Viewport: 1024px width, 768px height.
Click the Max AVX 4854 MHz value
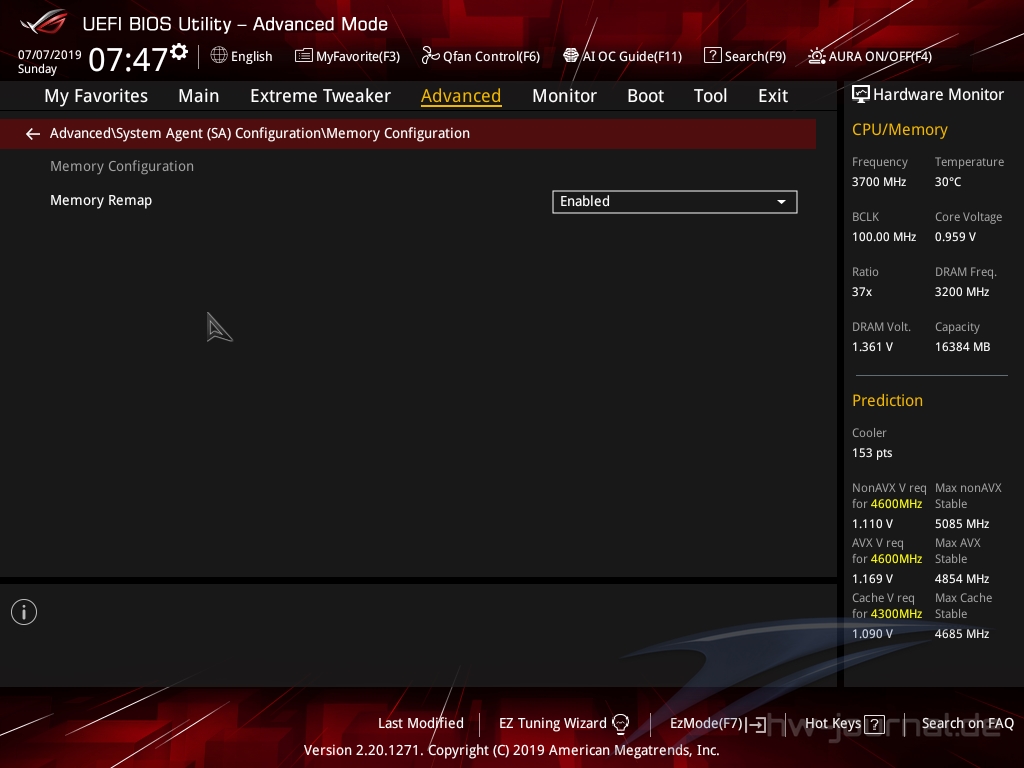(961, 579)
